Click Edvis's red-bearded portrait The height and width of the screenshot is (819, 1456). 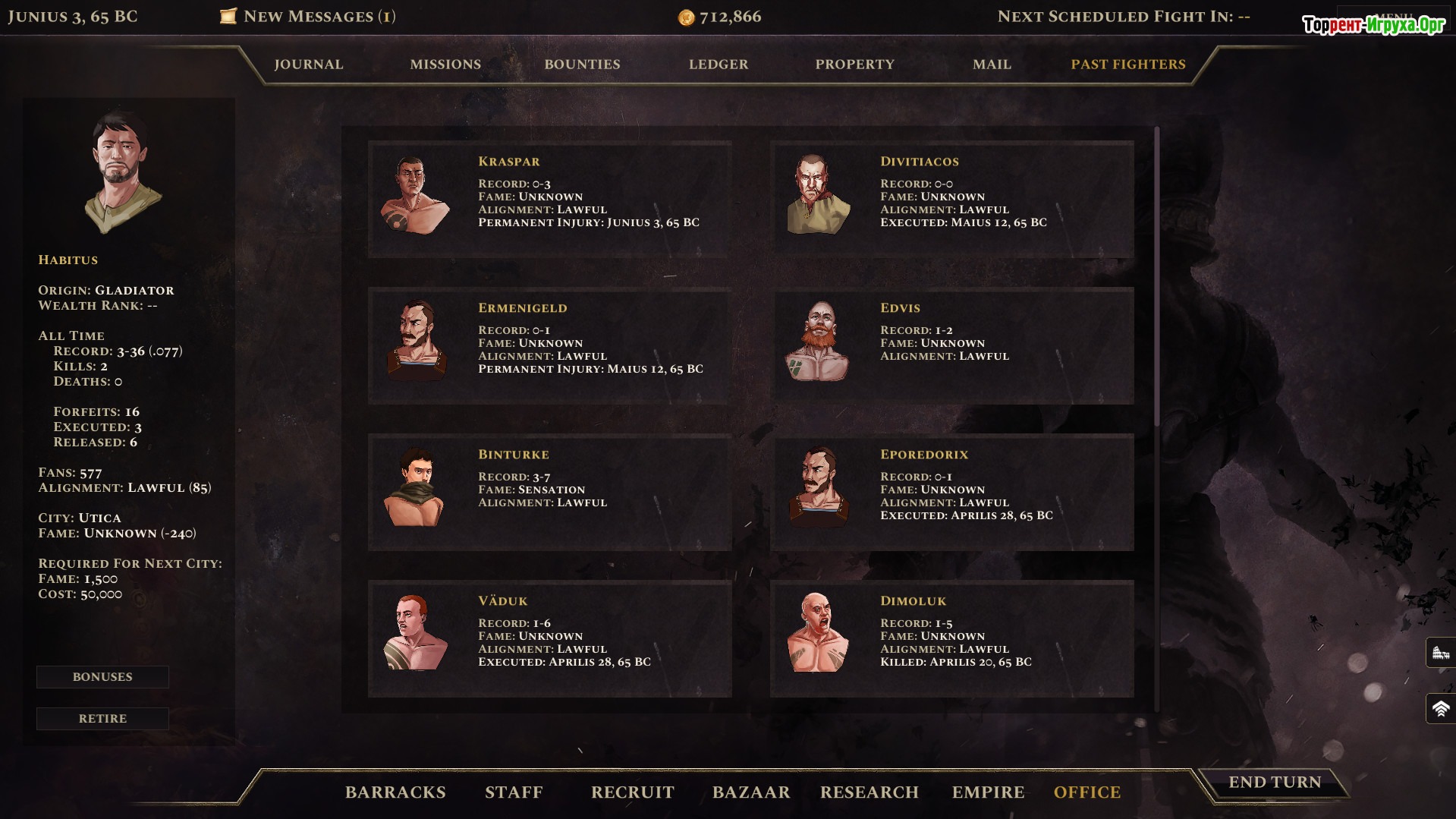pyautogui.click(x=817, y=341)
